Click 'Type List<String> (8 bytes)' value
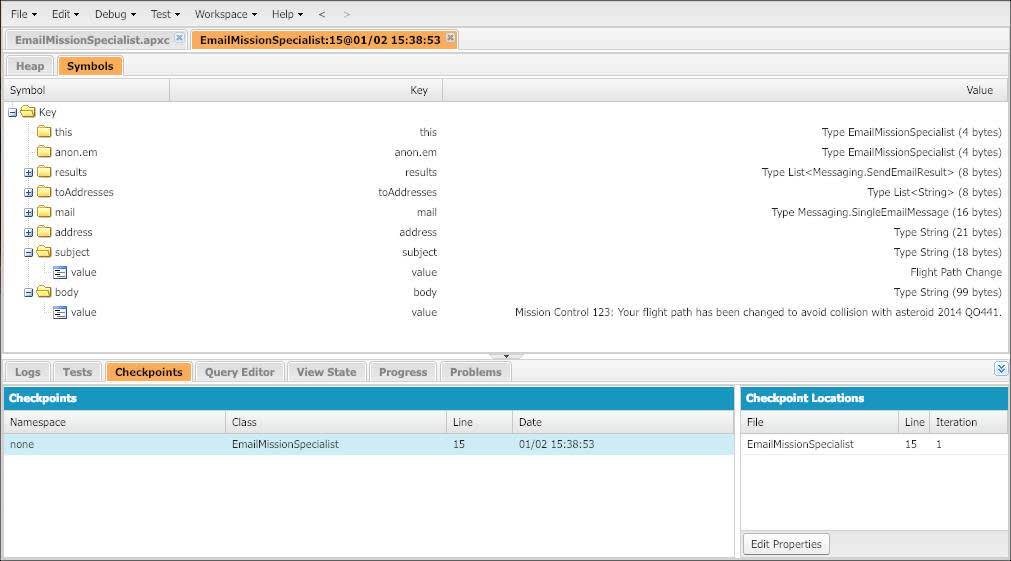Image resolution: width=1011 pixels, height=561 pixels. tap(934, 192)
